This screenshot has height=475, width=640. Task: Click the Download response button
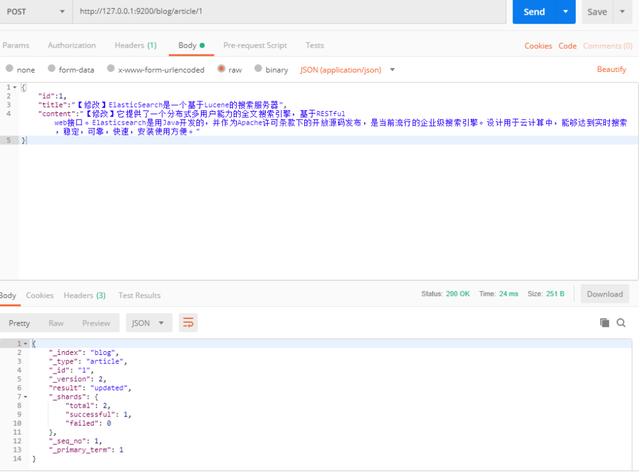pos(605,294)
